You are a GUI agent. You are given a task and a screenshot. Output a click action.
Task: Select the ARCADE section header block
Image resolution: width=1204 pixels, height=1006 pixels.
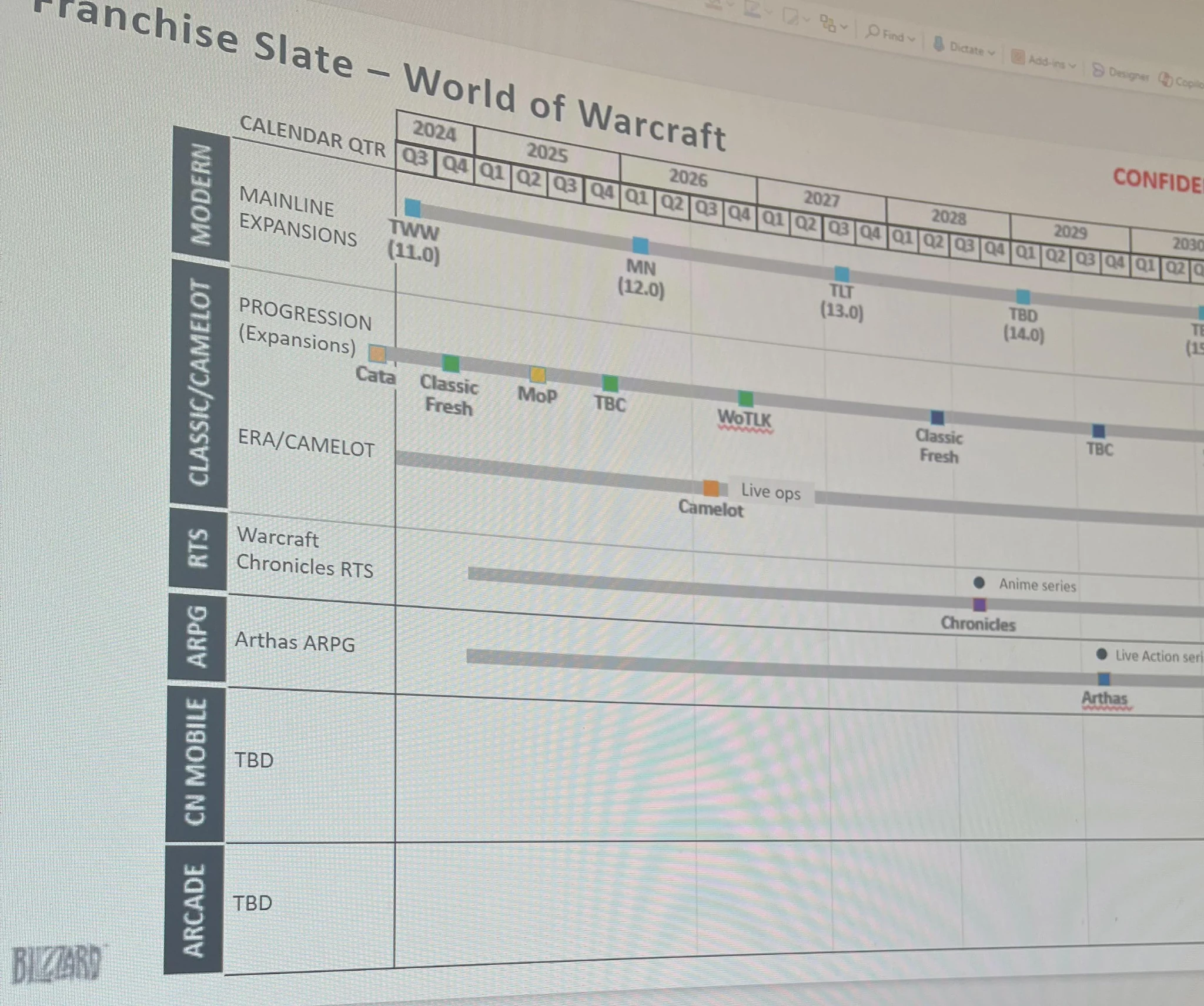pyautogui.click(x=193, y=909)
